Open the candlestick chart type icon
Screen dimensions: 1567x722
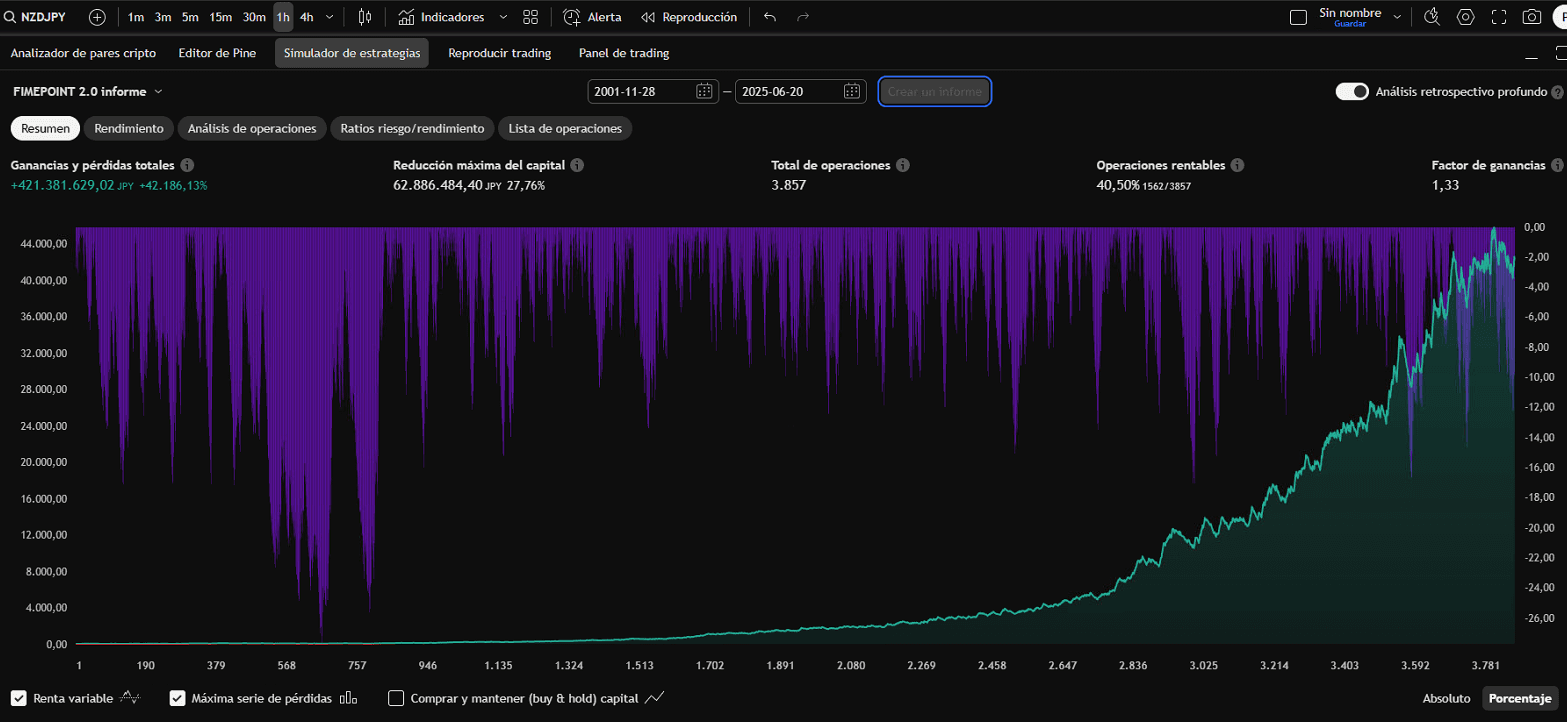365,17
